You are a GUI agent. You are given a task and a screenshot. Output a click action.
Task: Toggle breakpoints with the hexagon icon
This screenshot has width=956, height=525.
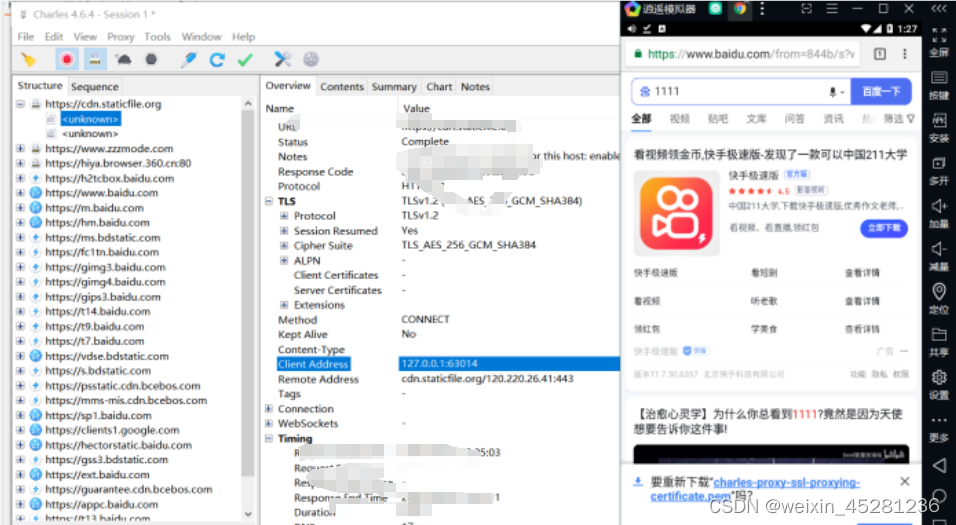coord(151,59)
